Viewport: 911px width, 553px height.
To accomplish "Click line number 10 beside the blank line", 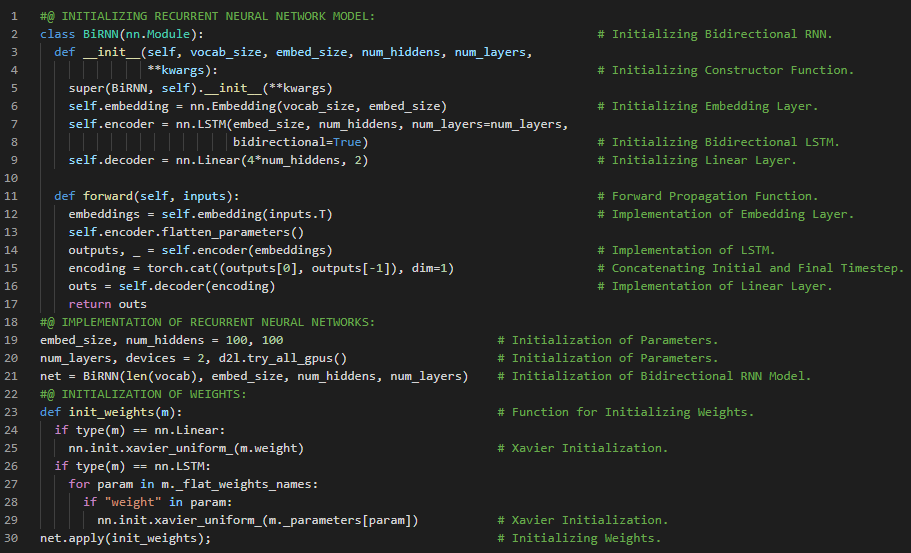I will 13,178.
